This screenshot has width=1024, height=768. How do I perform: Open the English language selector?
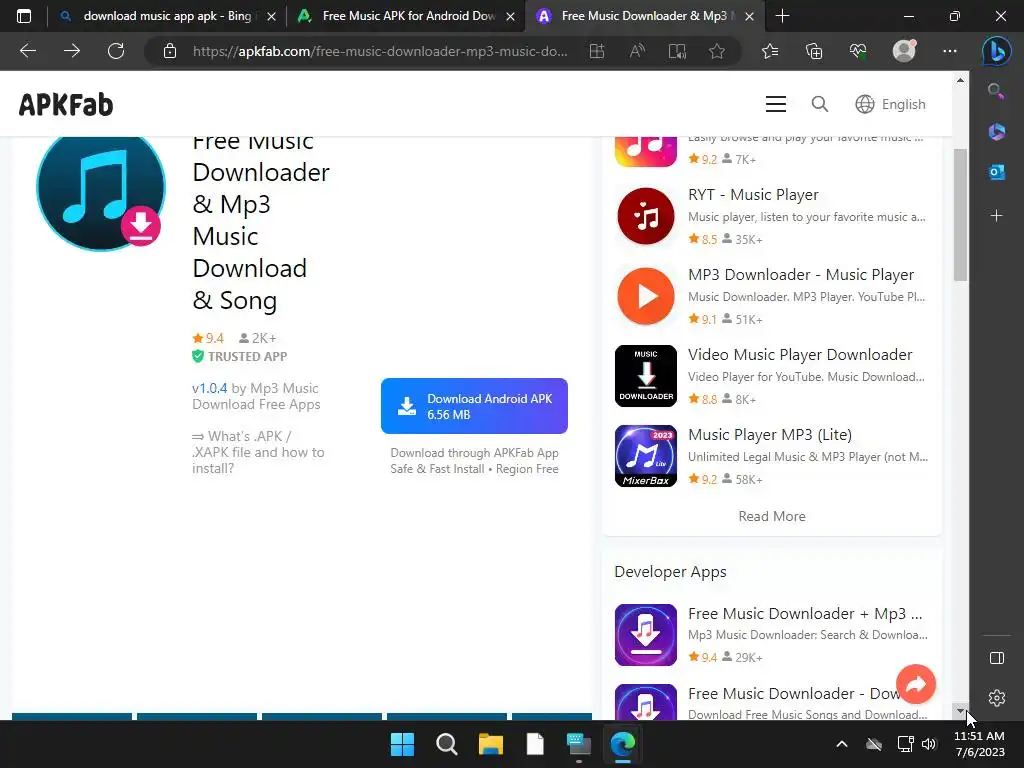pos(890,104)
